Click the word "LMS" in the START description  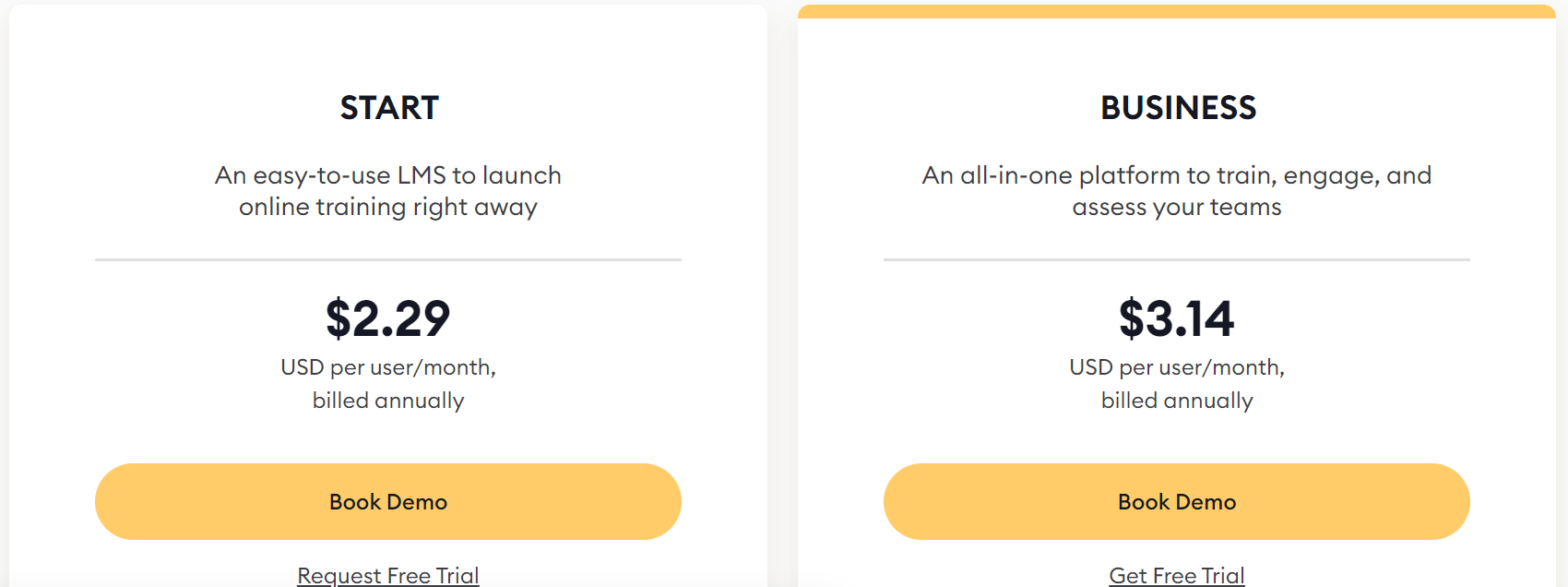[422, 175]
